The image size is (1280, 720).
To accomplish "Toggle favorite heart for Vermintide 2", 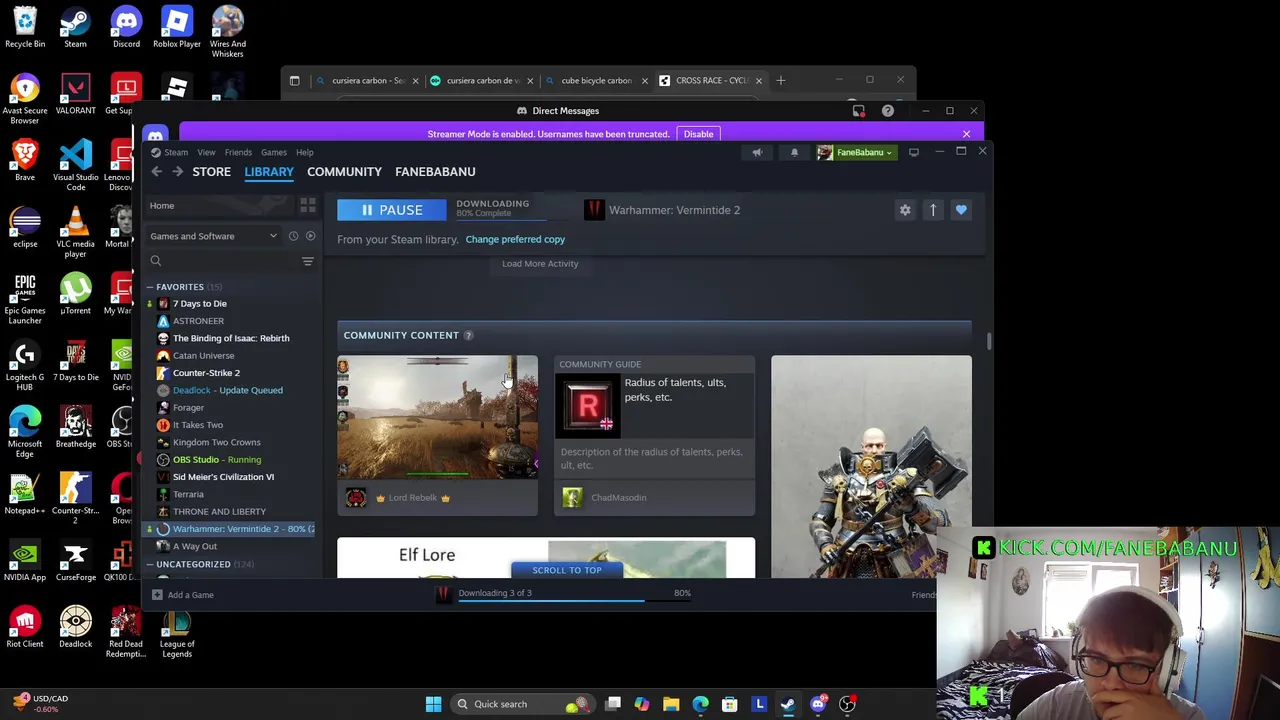I will pyautogui.click(x=961, y=210).
